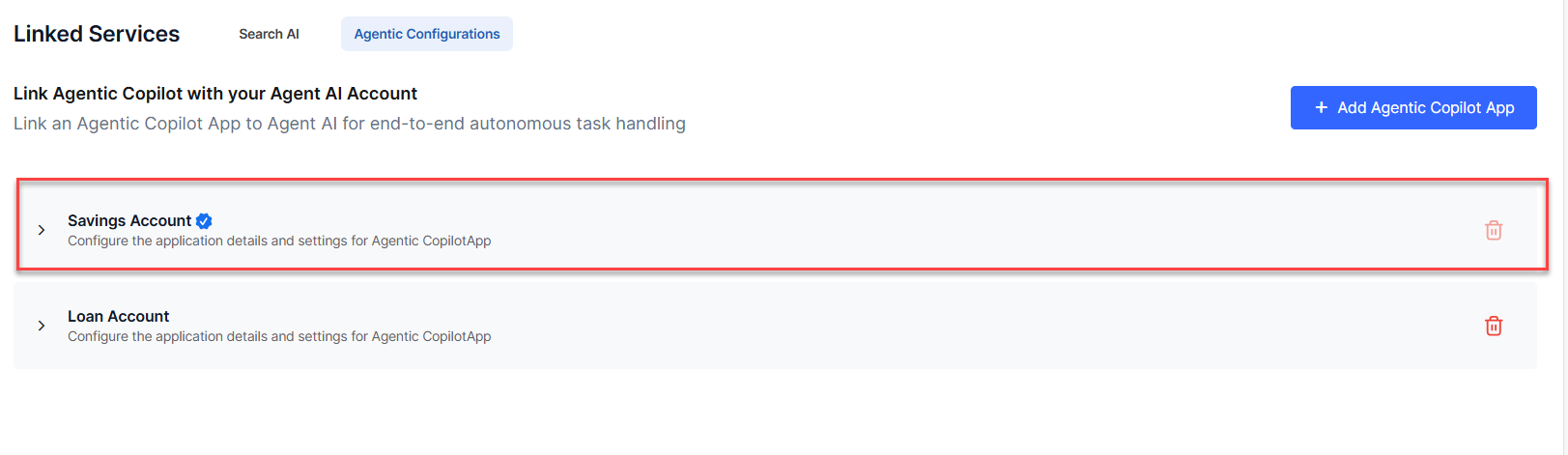This screenshot has width=1568, height=455.
Task: Click the Loan Account trash icon
Action: click(1493, 326)
